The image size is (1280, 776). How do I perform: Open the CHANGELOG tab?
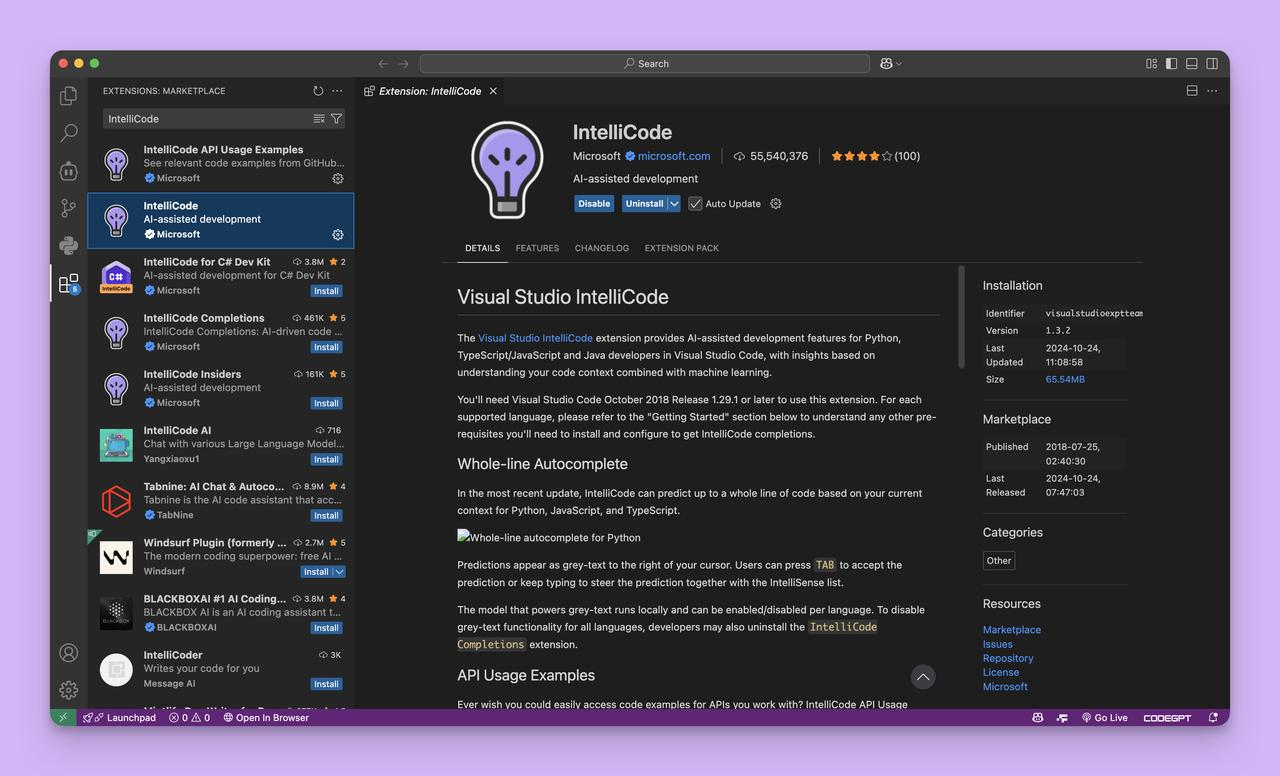click(601, 248)
